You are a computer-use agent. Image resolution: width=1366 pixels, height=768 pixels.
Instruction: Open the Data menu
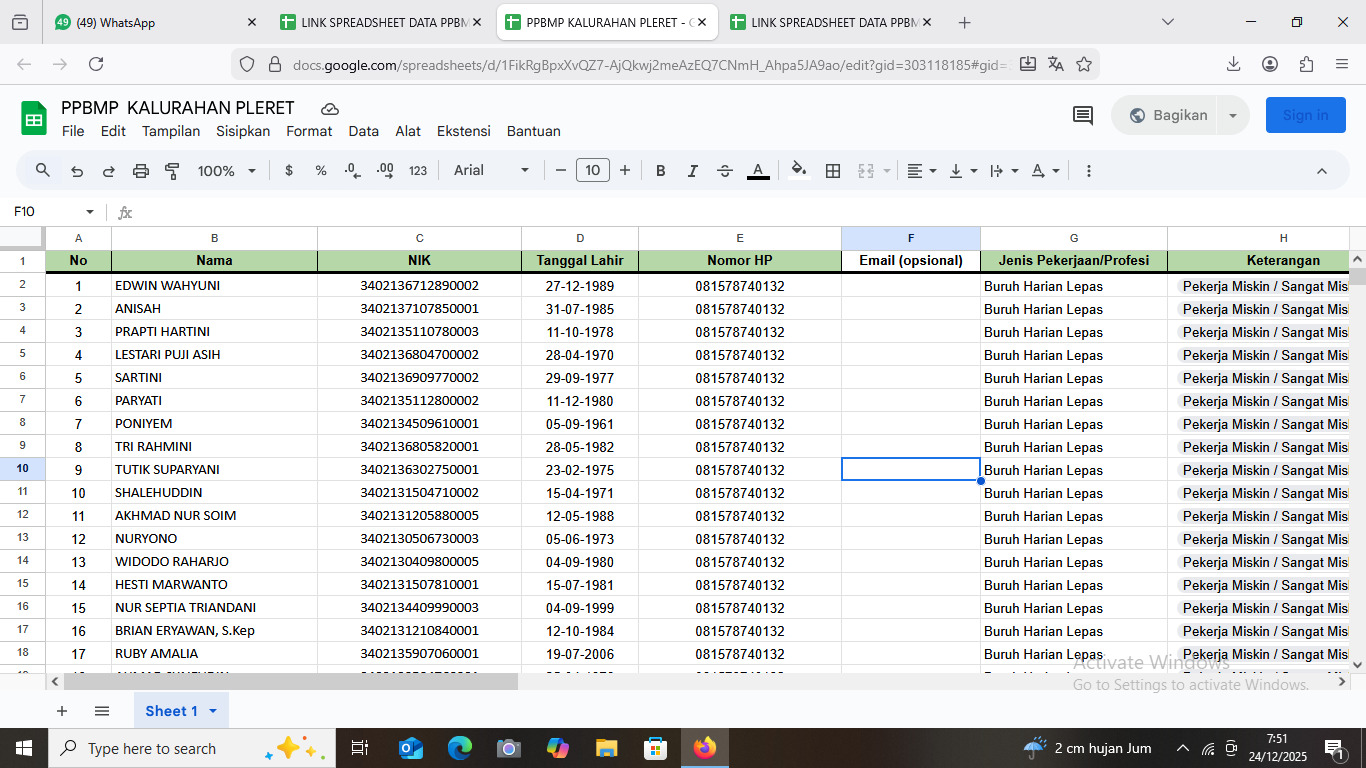pyautogui.click(x=363, y=131)
